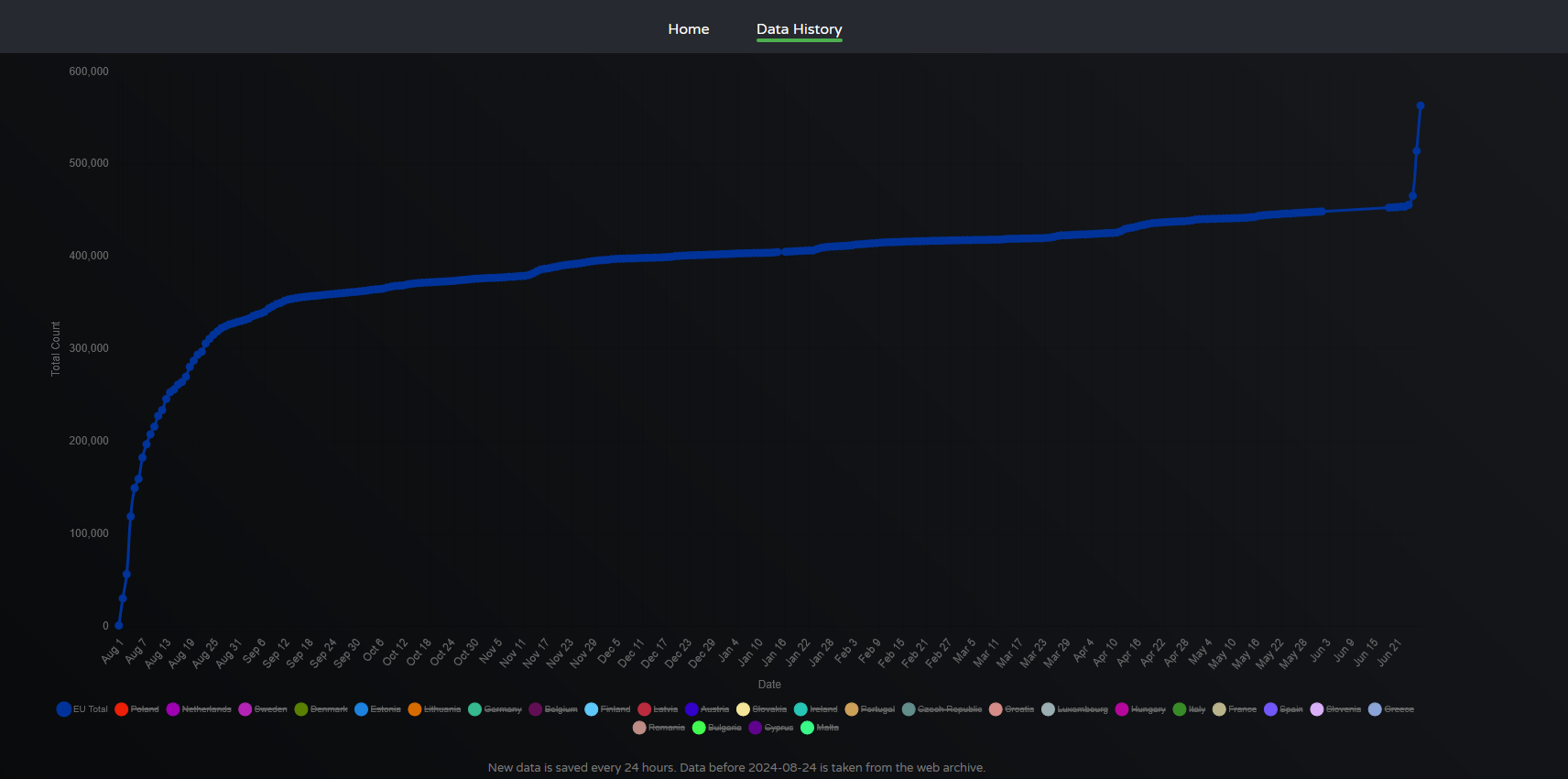Toggle the Austria legend item
This screenshot has height=779, width=1568.
coord(707,709)
